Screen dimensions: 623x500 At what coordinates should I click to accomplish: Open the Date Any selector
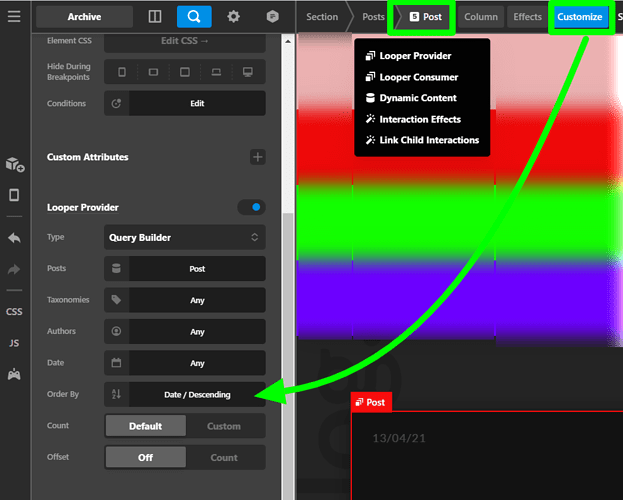(197, 363)
